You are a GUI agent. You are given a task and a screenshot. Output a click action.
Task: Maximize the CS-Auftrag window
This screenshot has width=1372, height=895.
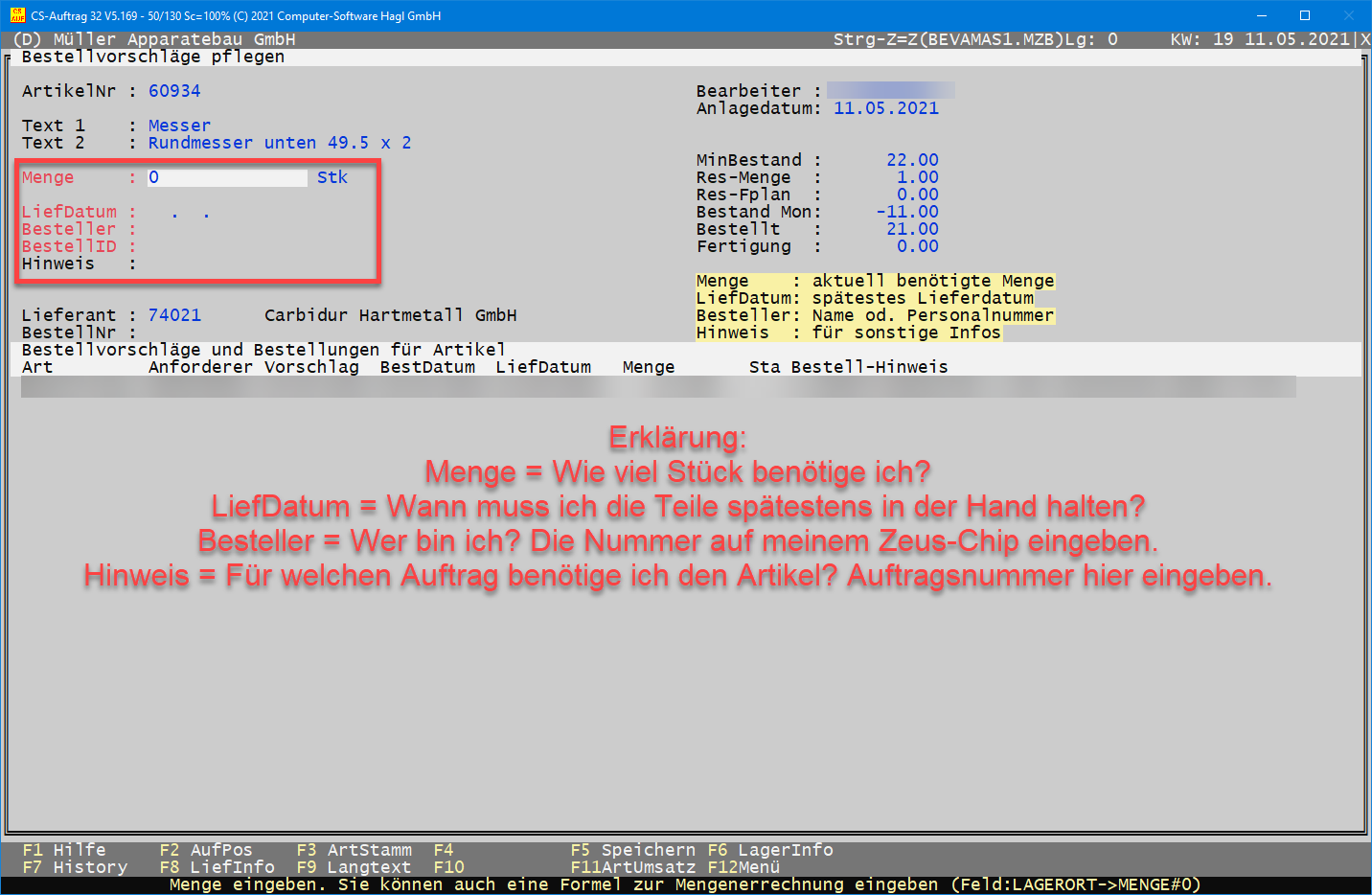[x=1304, y=15]
